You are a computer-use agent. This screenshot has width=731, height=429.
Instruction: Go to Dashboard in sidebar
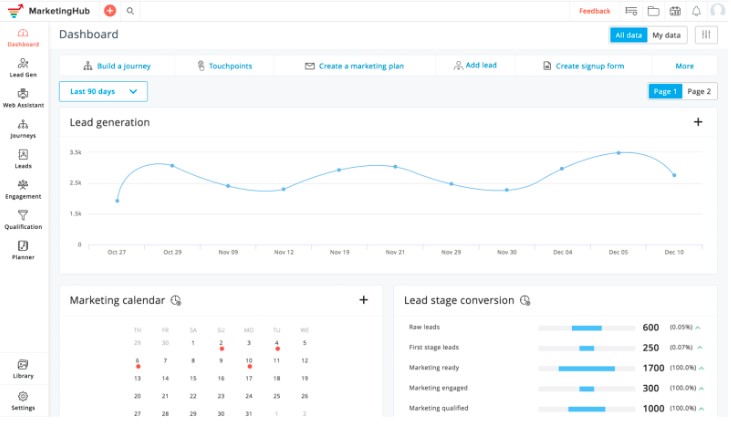(23, 38)
